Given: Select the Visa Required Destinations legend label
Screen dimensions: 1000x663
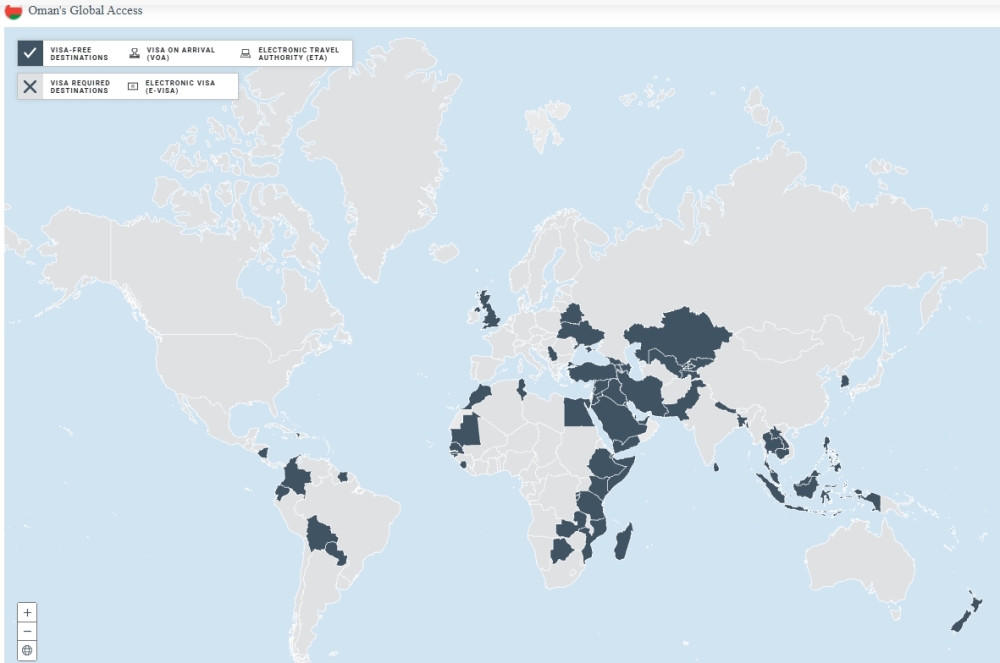Looking at the screenshot, I should pyautogui.click(x=80, y=86).
